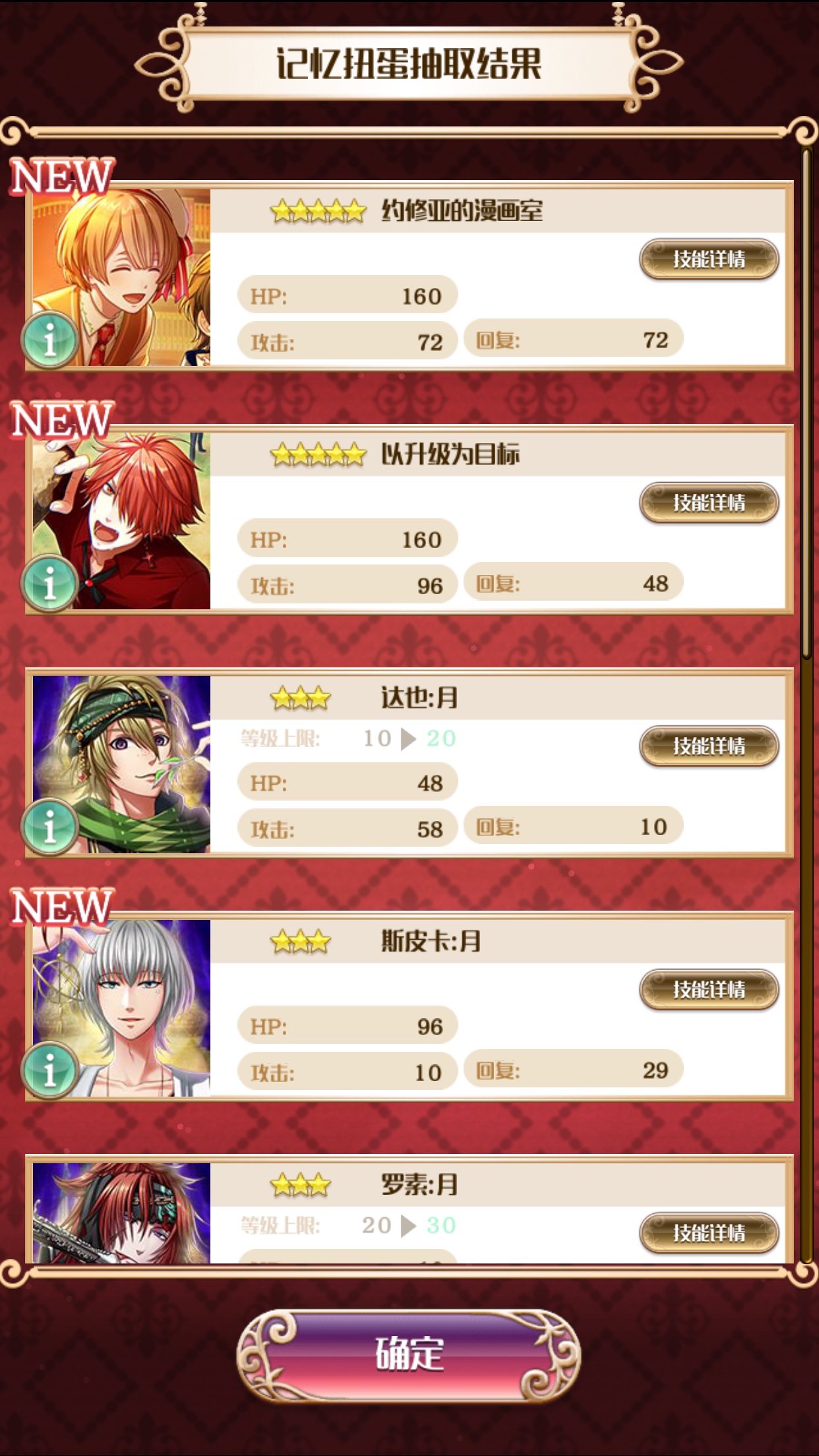Open 技能详情 for 罗素:月

[x=709, y=1232]
